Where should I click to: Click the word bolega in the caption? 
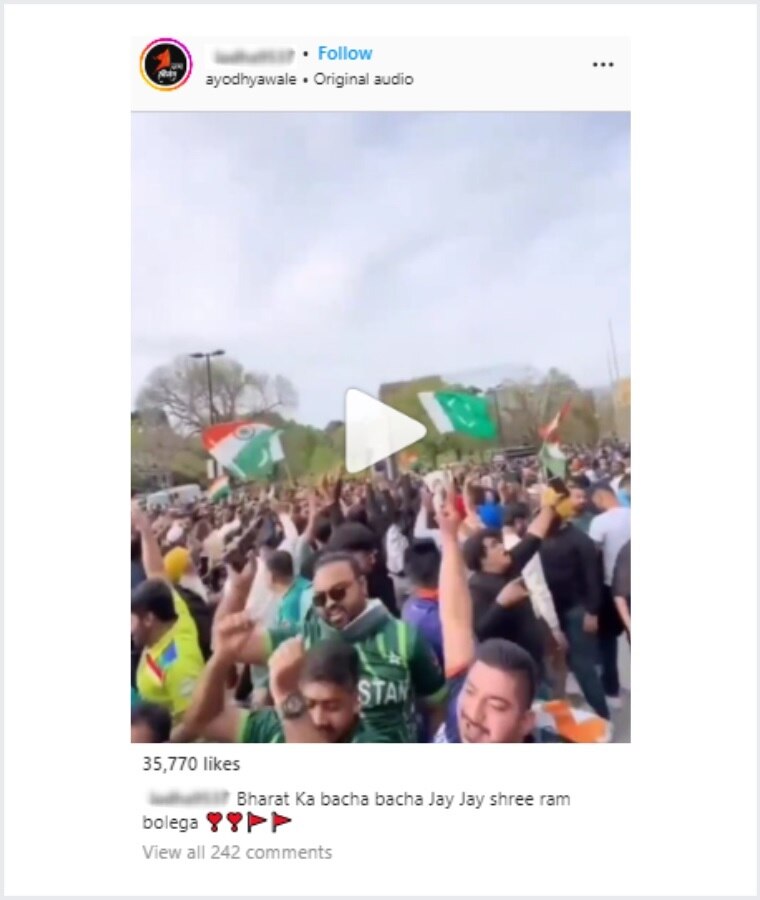pyautogui.click(x=170, y=823)
